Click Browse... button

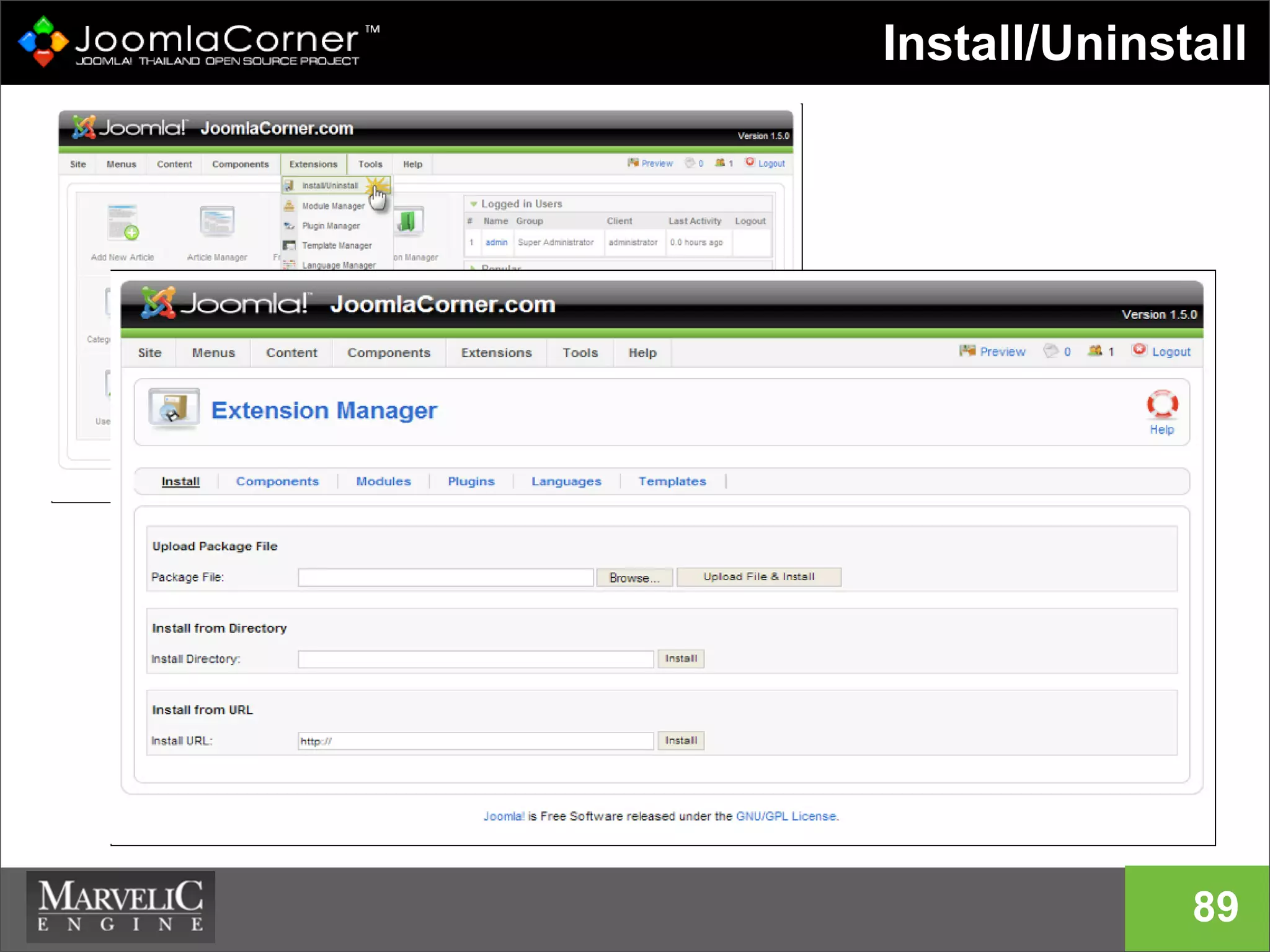pyautogui.click(x=634, y=577)
